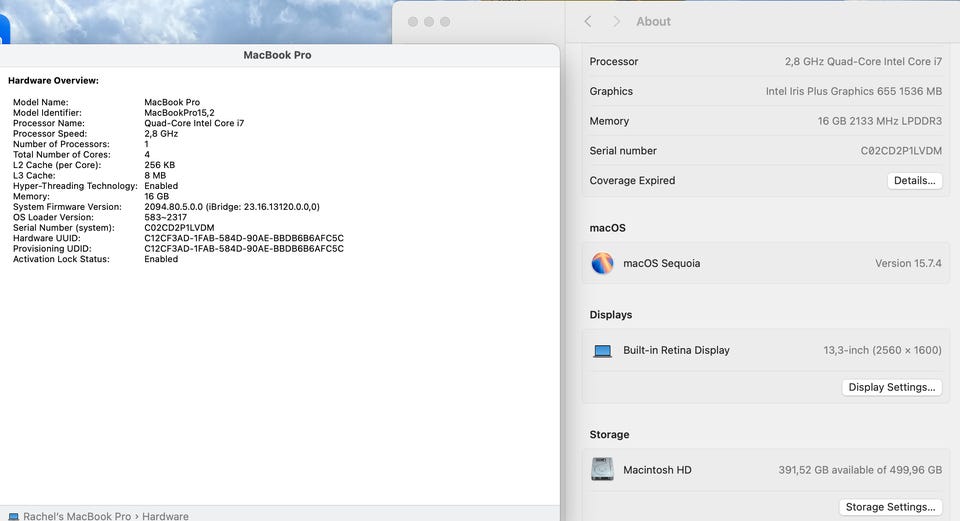Click the Hardware Overview heading
The width and height of the screenshot is (960, 521).
(53, 80)
